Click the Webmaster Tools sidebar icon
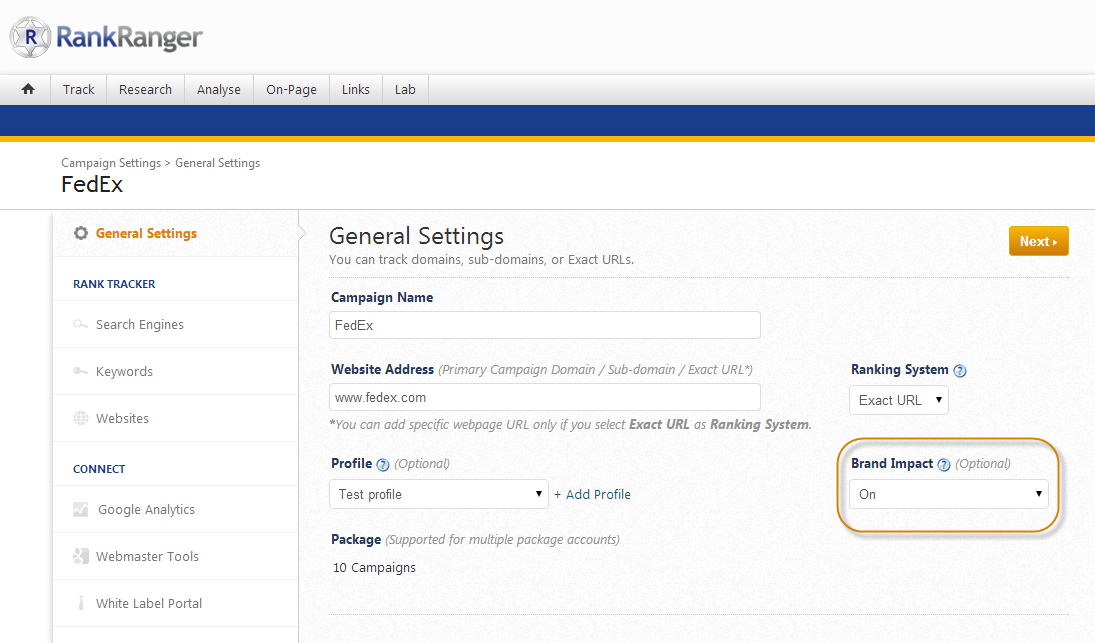Viewport: 1095px width, 643px height. coord(81,557)
